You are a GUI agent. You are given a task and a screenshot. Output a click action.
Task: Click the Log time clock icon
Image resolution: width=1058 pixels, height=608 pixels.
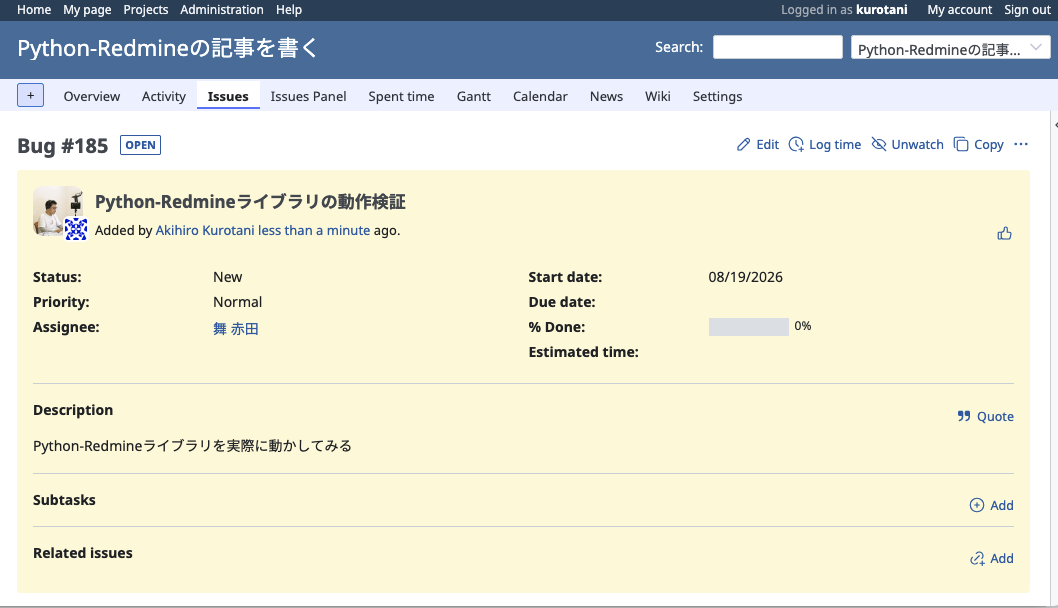pos(796,144)
